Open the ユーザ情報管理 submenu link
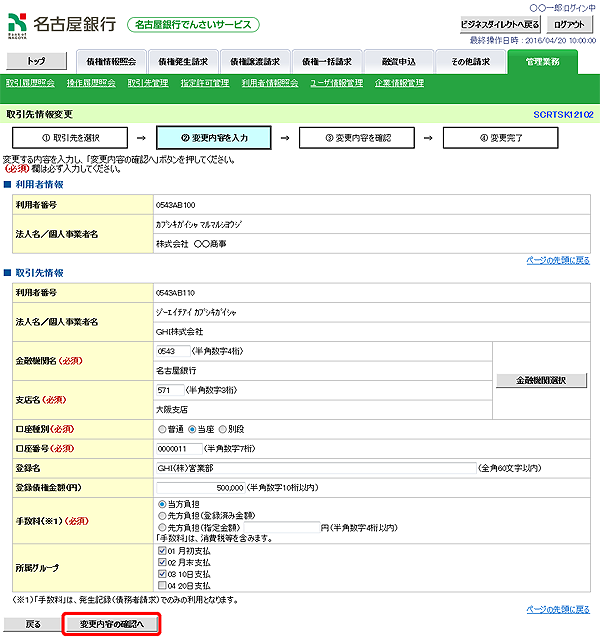 point(337,83)
